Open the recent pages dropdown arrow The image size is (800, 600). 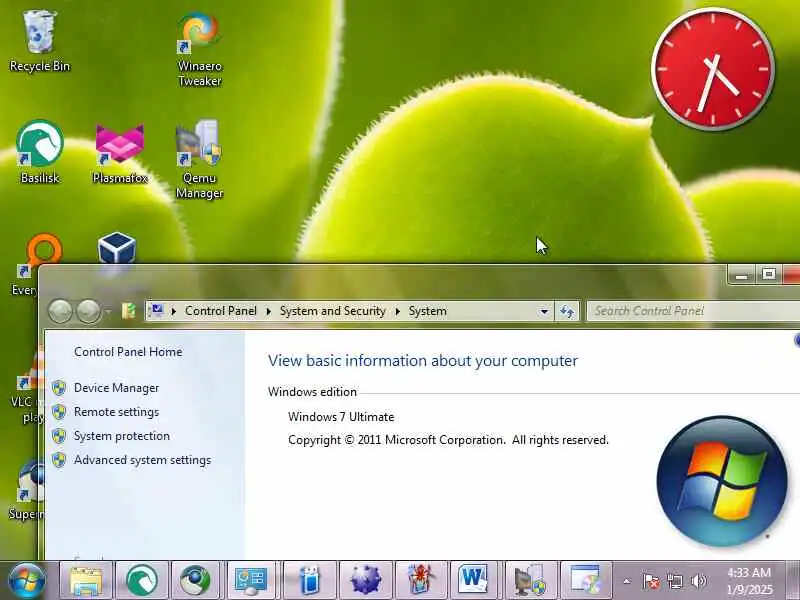point(108,311)
